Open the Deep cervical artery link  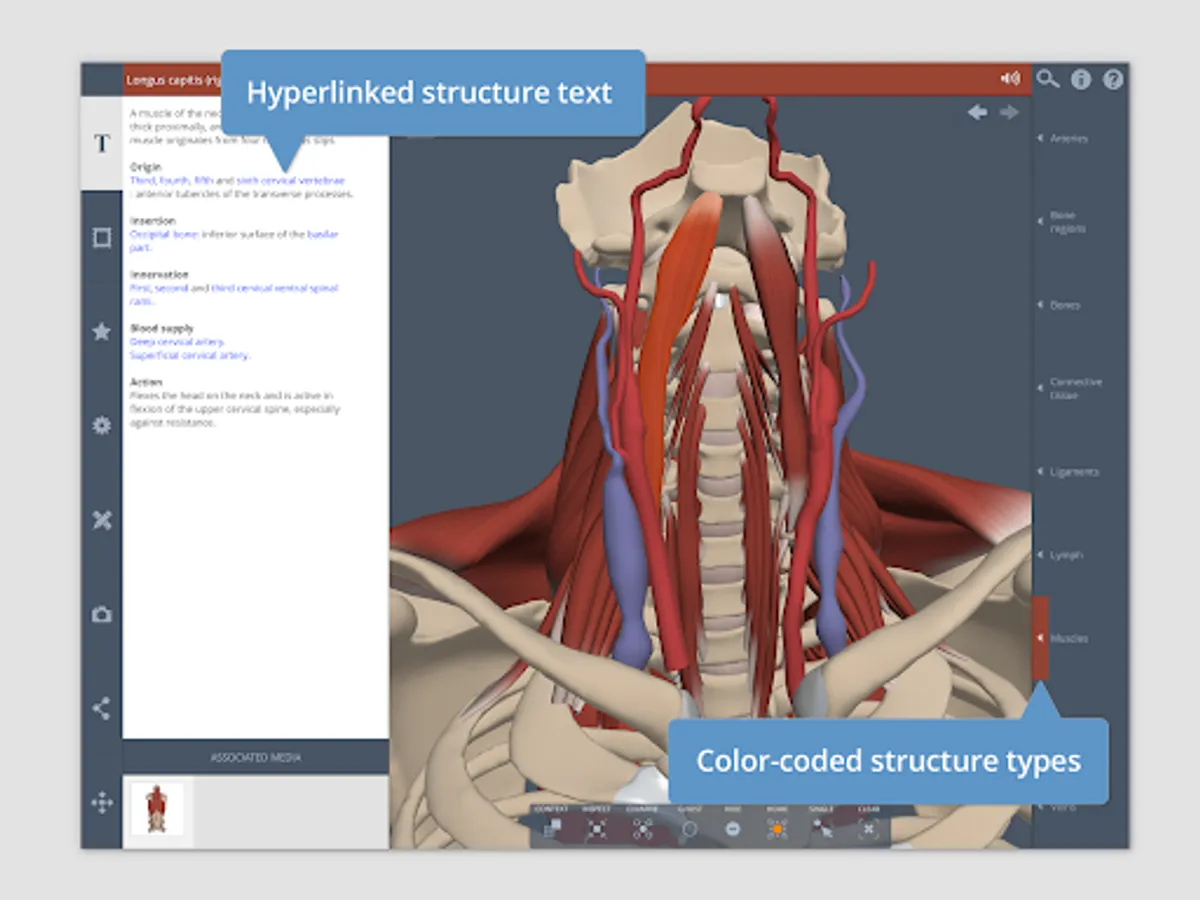coord(176,342)
